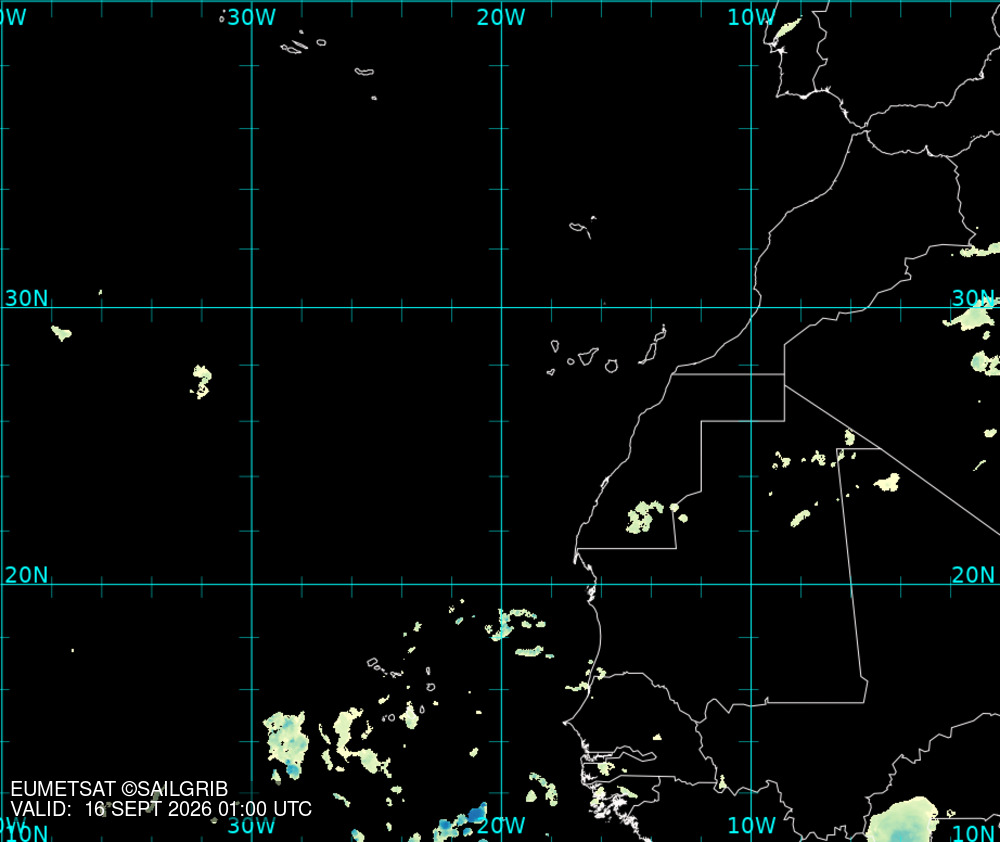
Task: Click the 30N latitude label on left
Action: click(26, 298)
